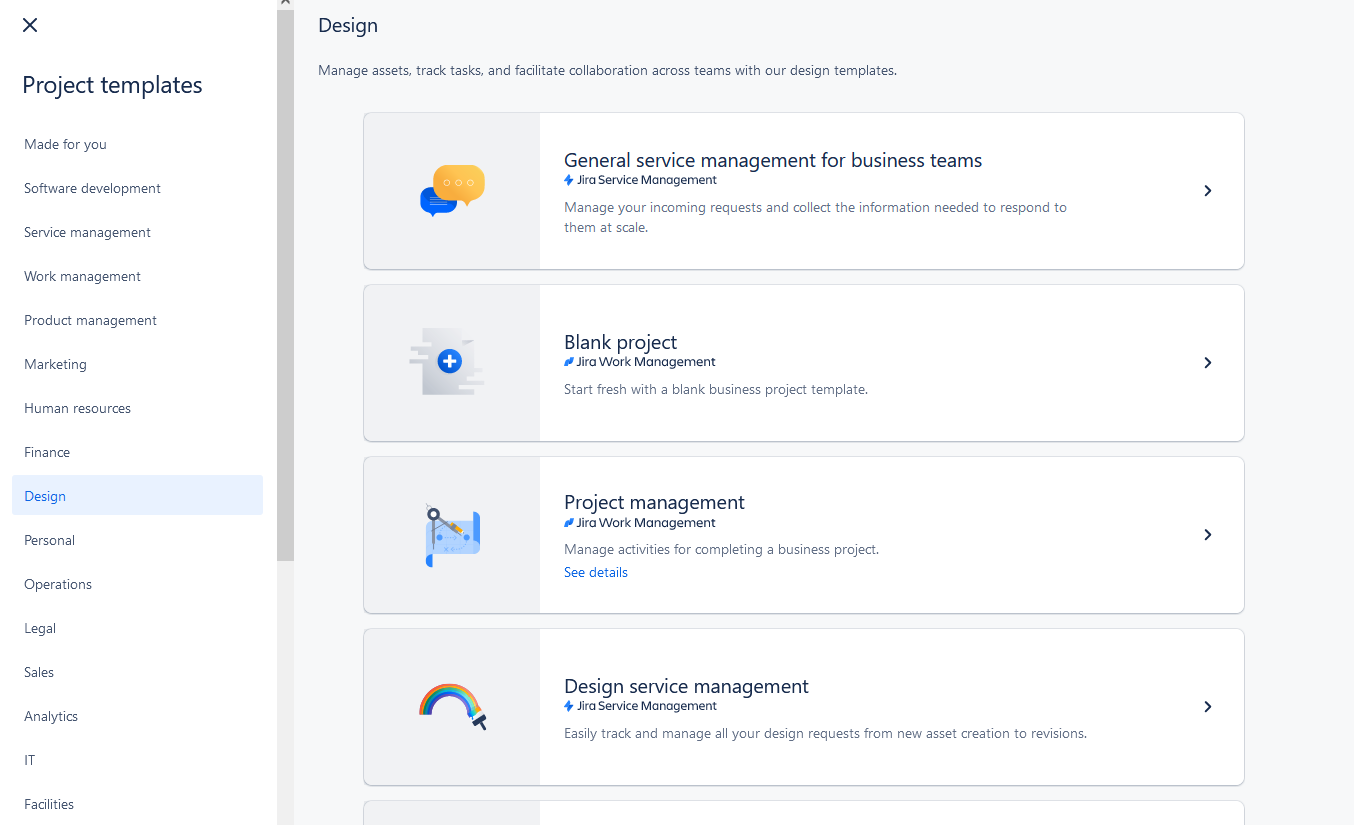Click the 'Start fresh with a blank business project template' text
This screenshot has width=1354, height=825.
(x=716, y=390)
